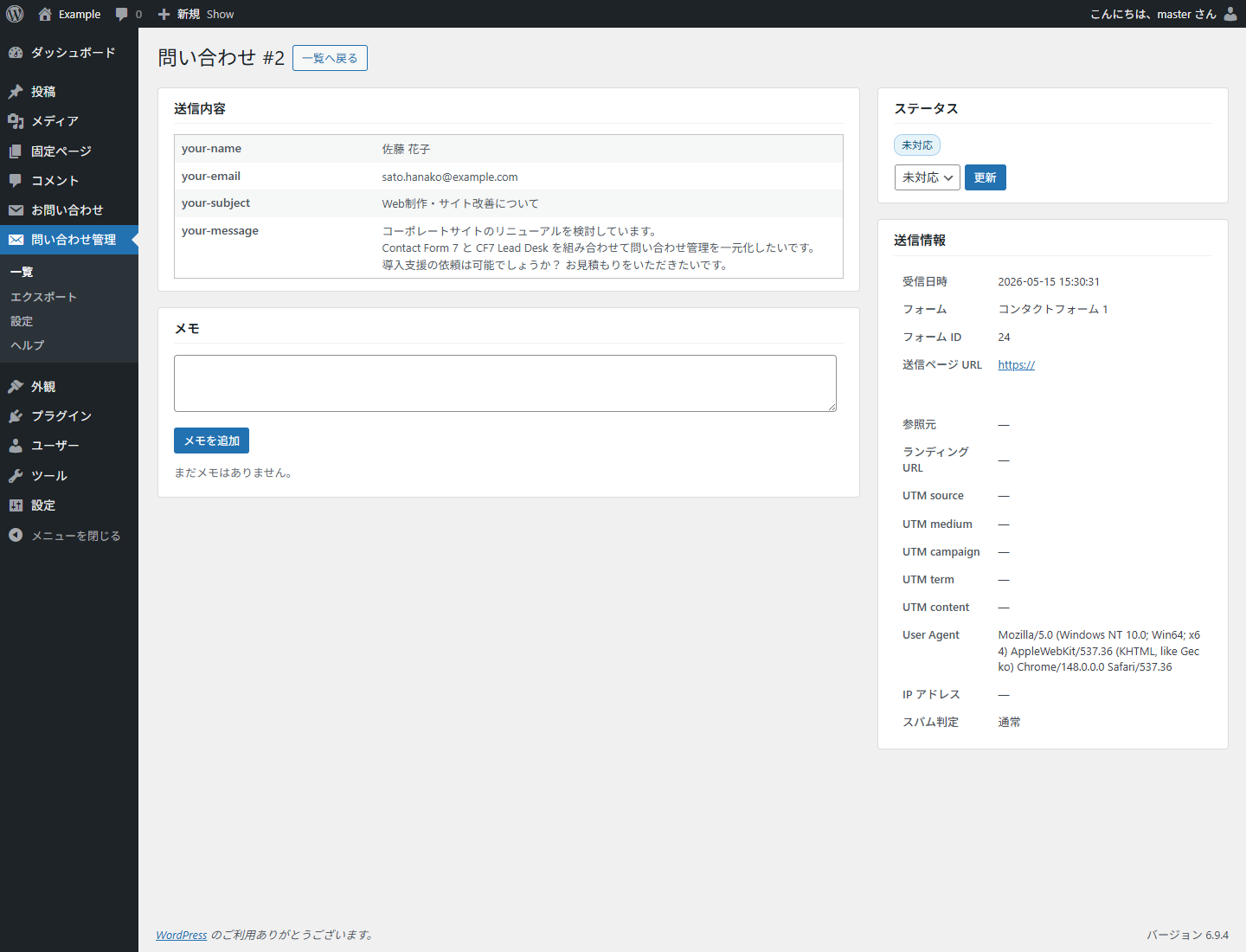Viewport: 1246px width, 952px height.
Task: Click the Web制作・サイト改善について subject value
Action: pyautogui.click(x=460, y=203)
